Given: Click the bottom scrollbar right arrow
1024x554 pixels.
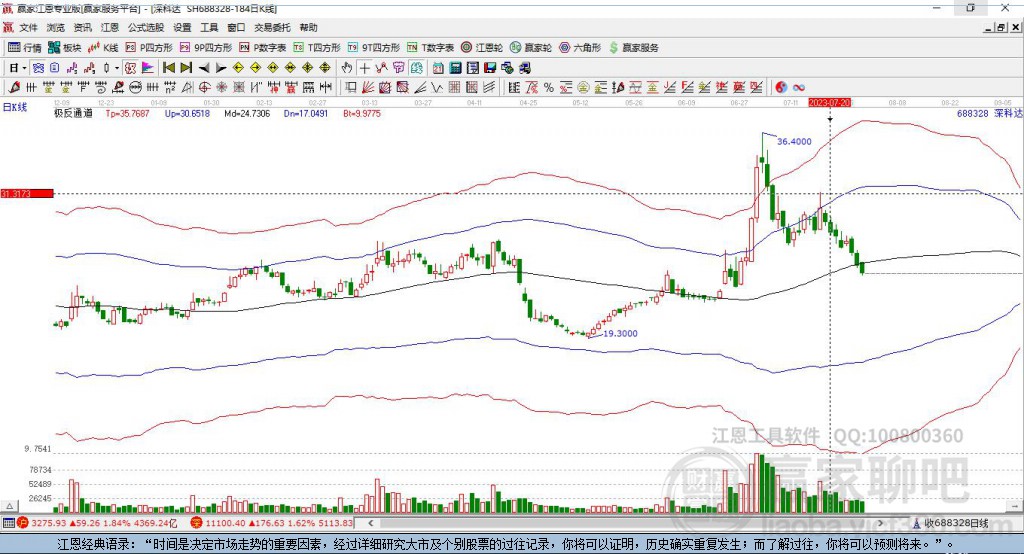Looking at the screenshot, I should tap(880, 523).
